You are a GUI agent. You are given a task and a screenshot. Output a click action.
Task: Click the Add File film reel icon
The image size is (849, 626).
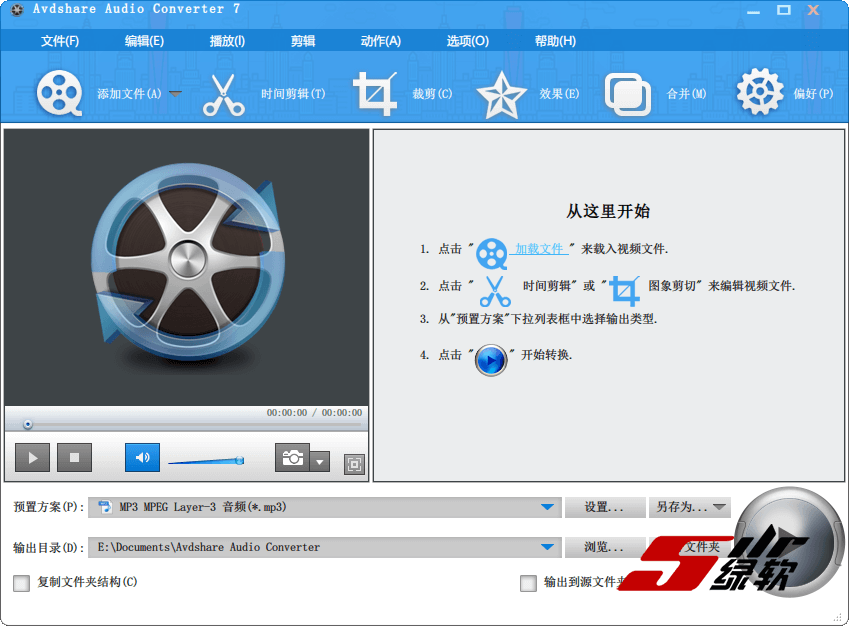coord(60,94)
